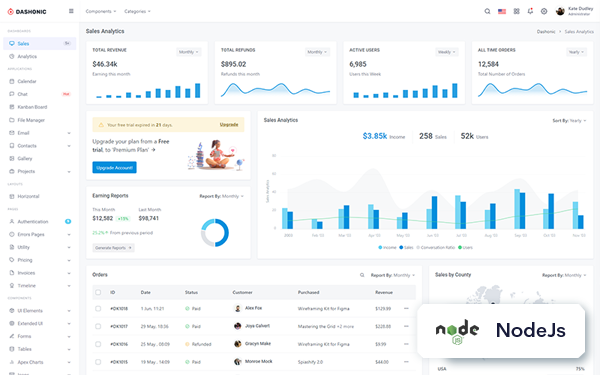This screenshot has width=600, height=375.
Task: Click Monroe Mock customer avatar
Action: tap(237, 361)
